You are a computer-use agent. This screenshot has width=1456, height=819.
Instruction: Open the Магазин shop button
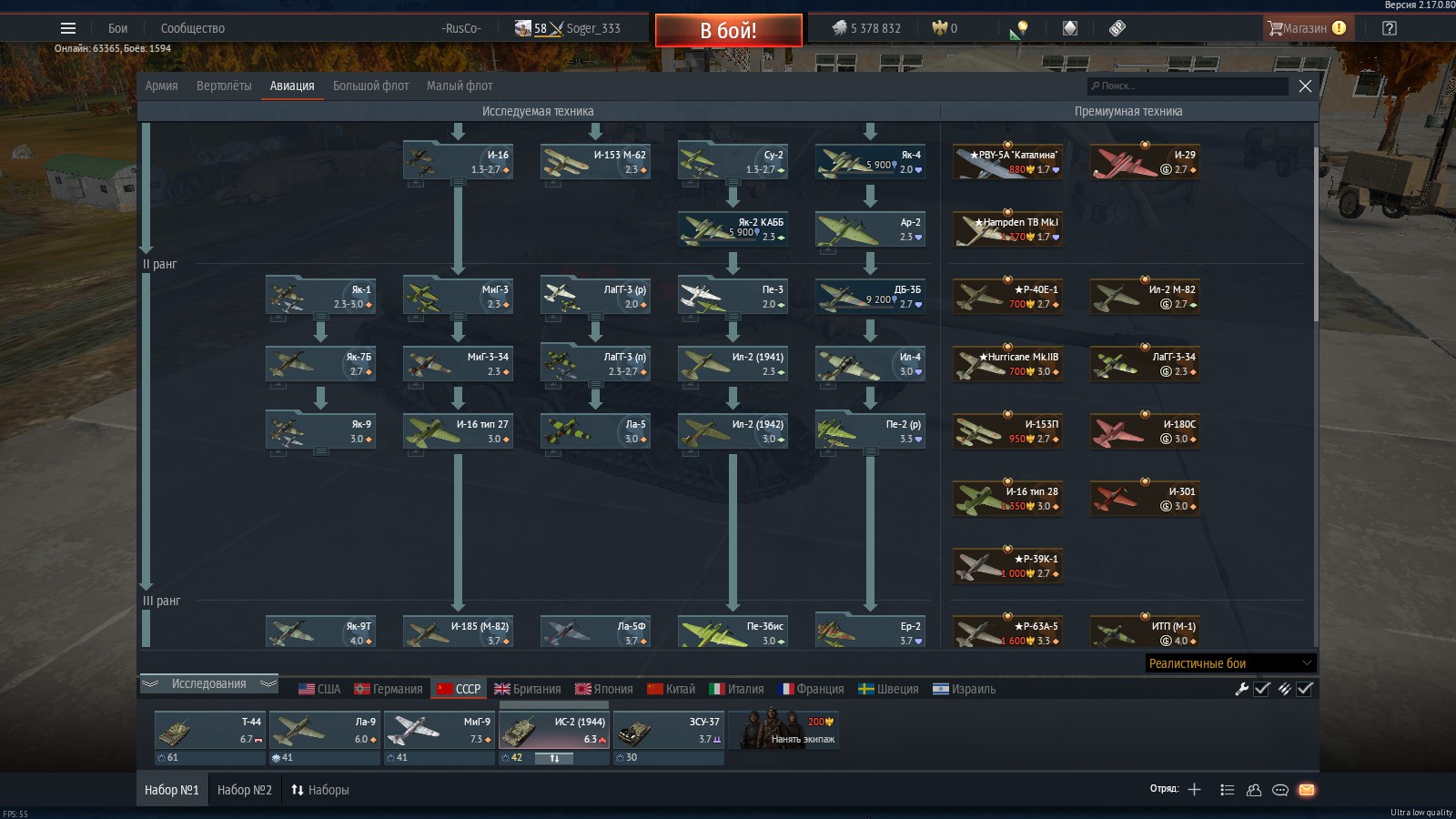coord(1309,28)
